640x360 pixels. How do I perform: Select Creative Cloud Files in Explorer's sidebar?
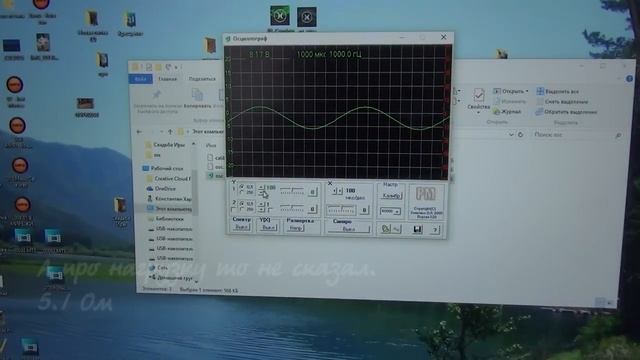click(169, 178)
